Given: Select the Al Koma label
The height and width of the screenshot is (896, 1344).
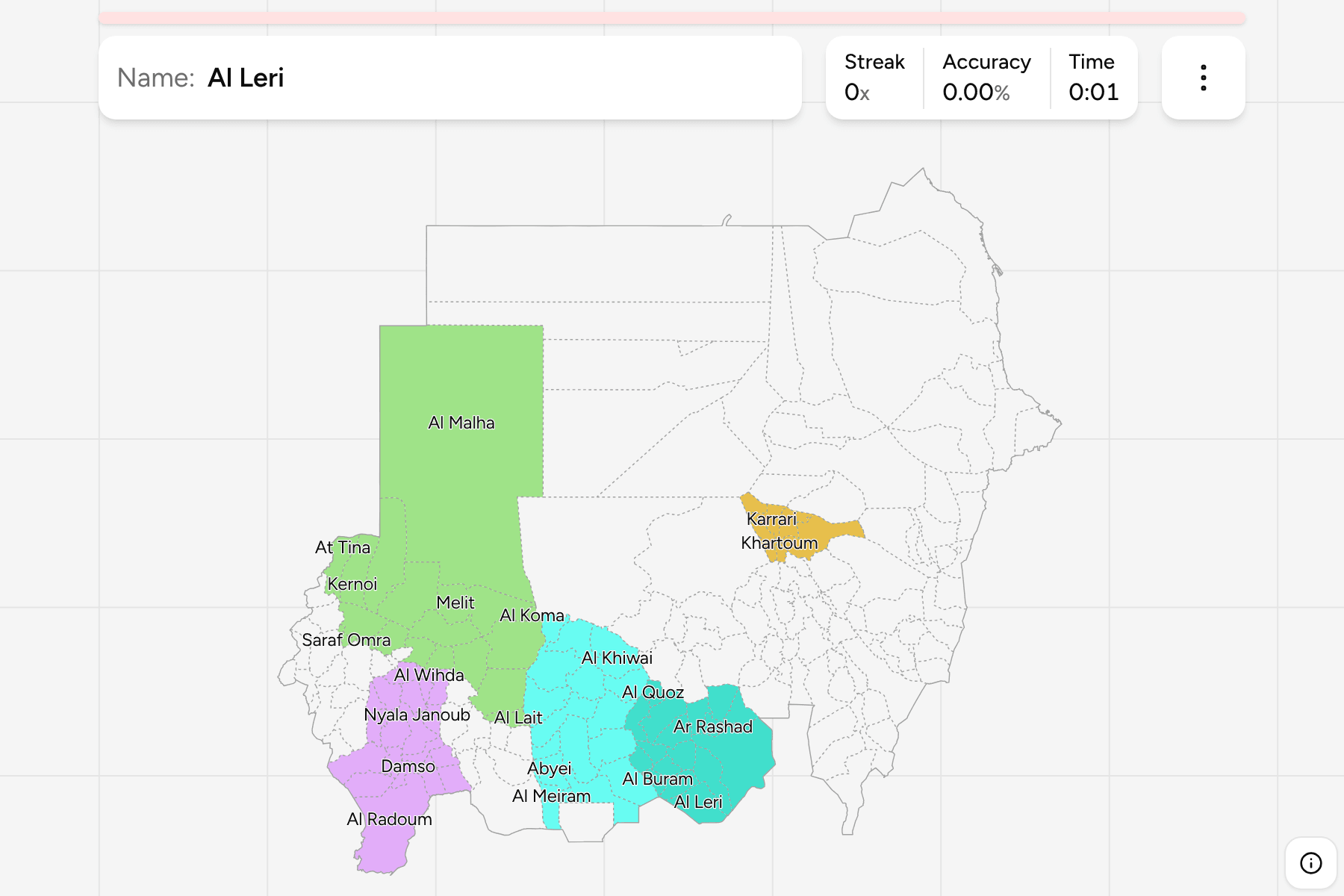Looking at the screenshot, I should pyautogui.click(x=532, y=615).
